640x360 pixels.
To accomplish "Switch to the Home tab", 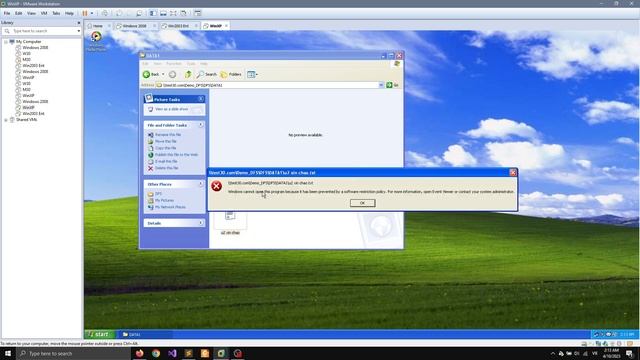I will tap(98, 26).
